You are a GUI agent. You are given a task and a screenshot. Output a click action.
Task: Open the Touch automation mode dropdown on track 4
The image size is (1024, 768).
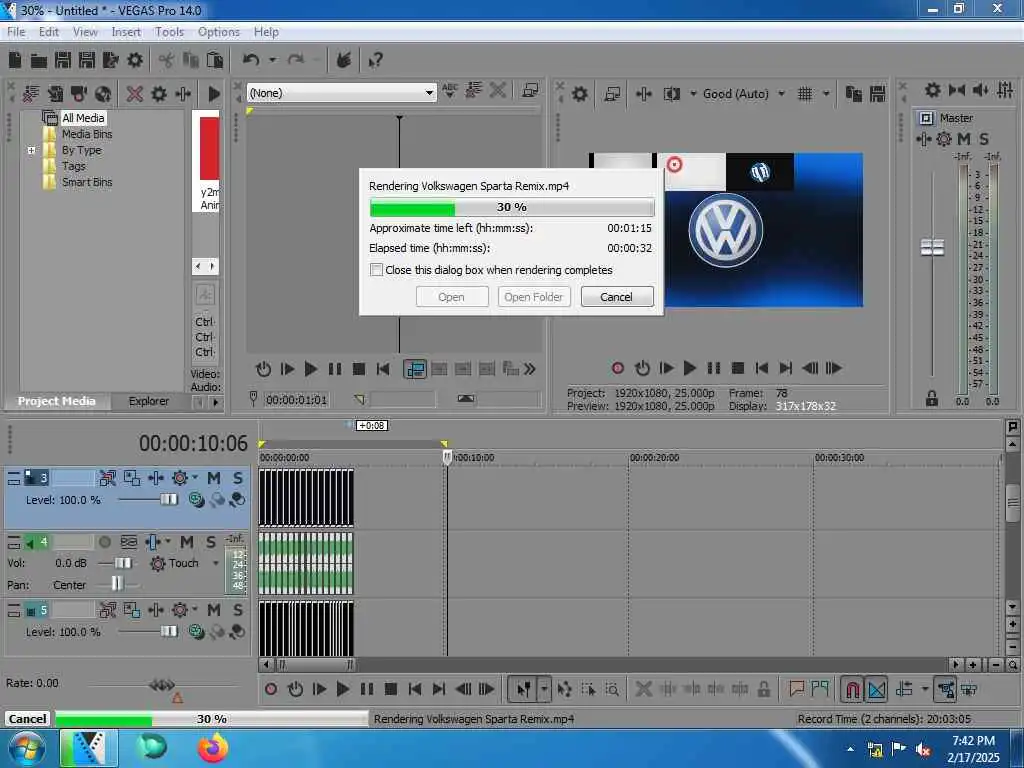coord(216,563)
